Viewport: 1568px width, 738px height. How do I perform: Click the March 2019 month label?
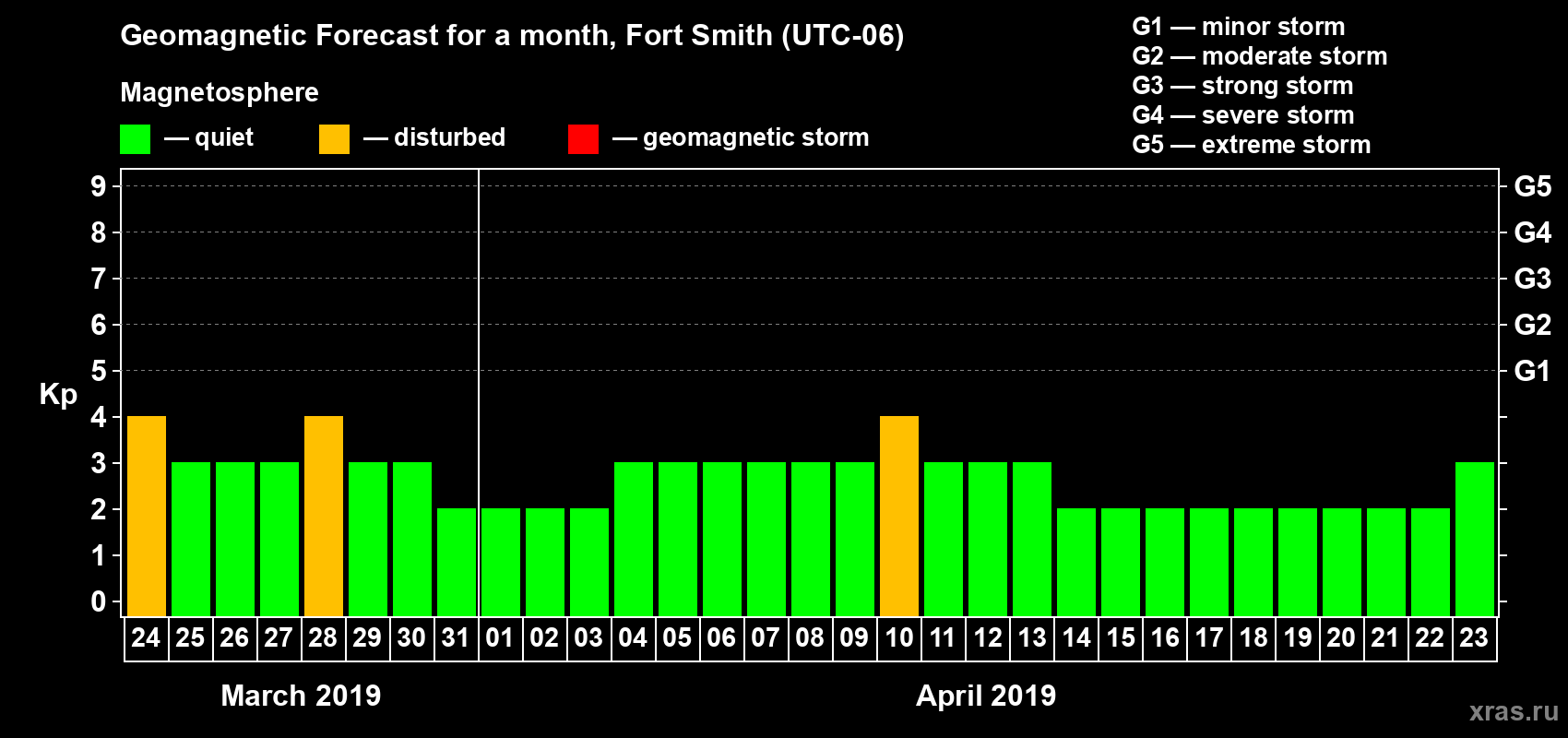(301, 696)
